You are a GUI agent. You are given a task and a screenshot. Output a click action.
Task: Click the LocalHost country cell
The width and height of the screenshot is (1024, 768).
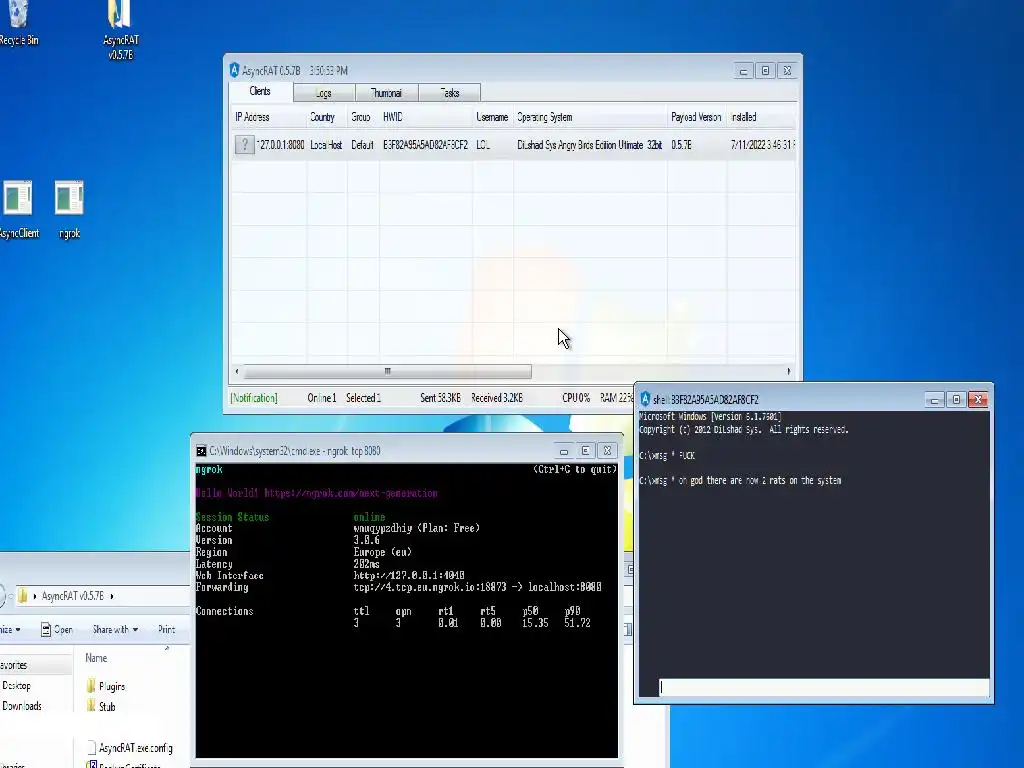pos(326,145)
